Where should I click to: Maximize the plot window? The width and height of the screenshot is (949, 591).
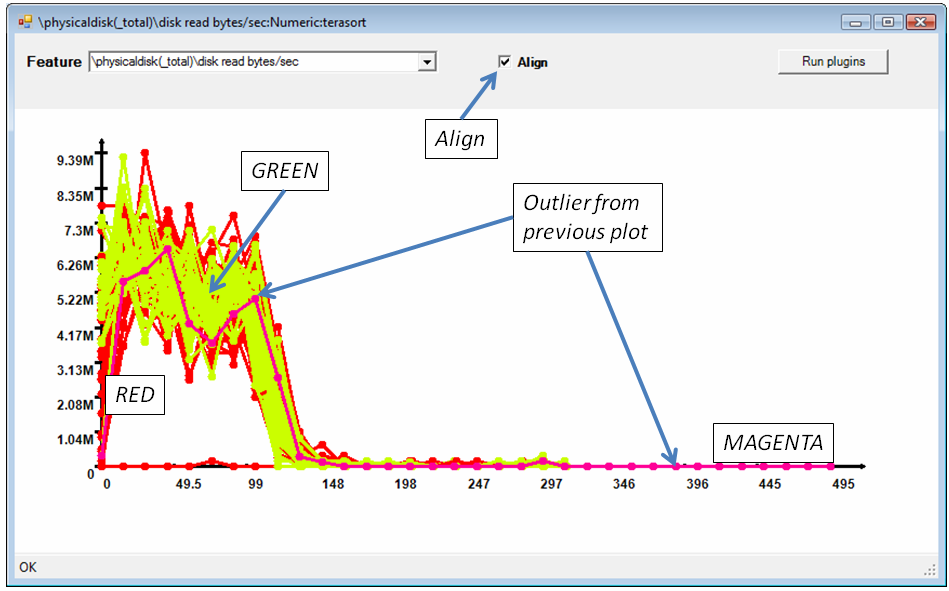pyautogui.click(x=886, y=21)
